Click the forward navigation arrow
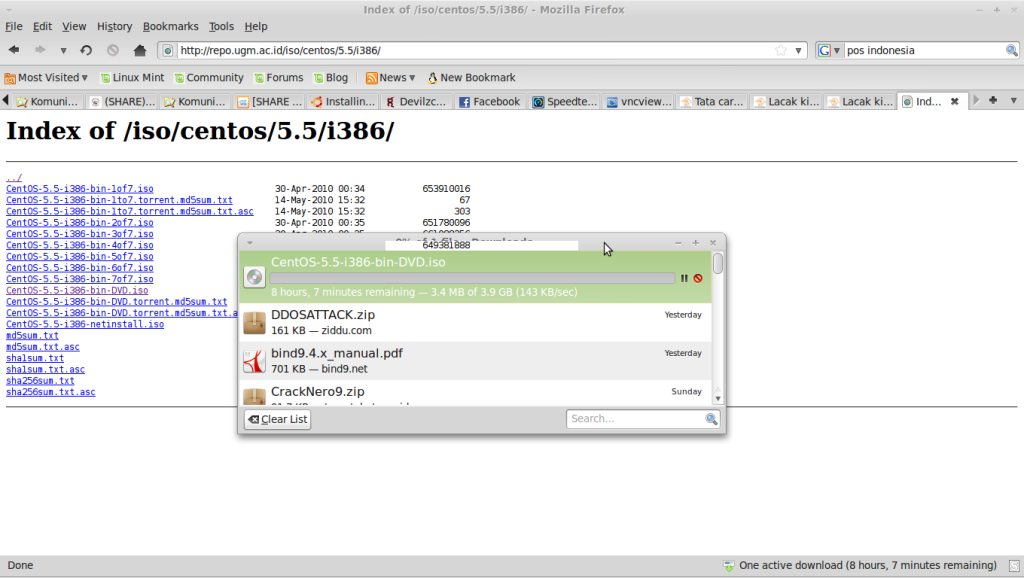Image resolution: width=1024 pixels, height=578 pixels. click(40, 50)
